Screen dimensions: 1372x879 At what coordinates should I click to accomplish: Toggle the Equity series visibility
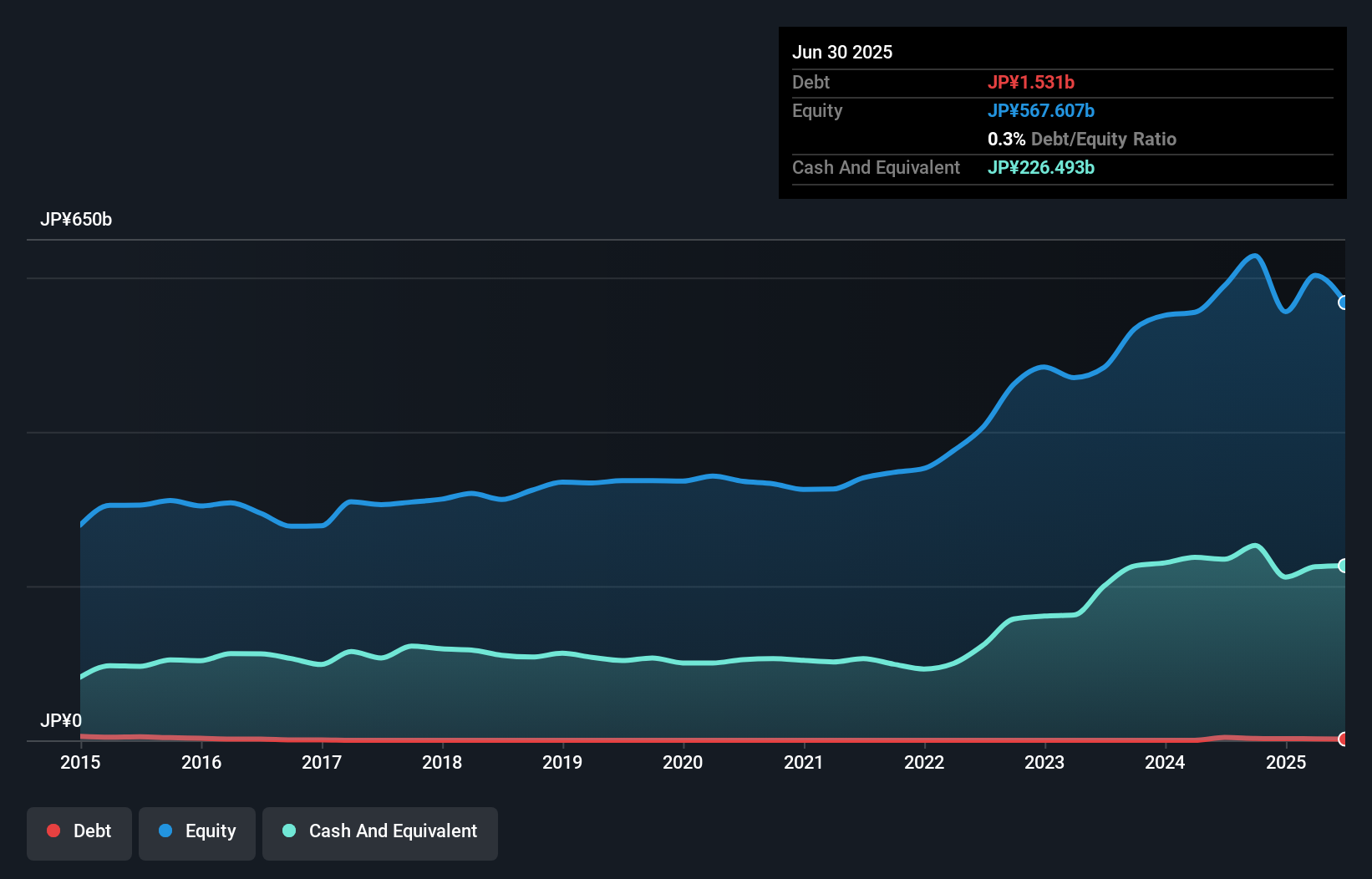(196, 832)
